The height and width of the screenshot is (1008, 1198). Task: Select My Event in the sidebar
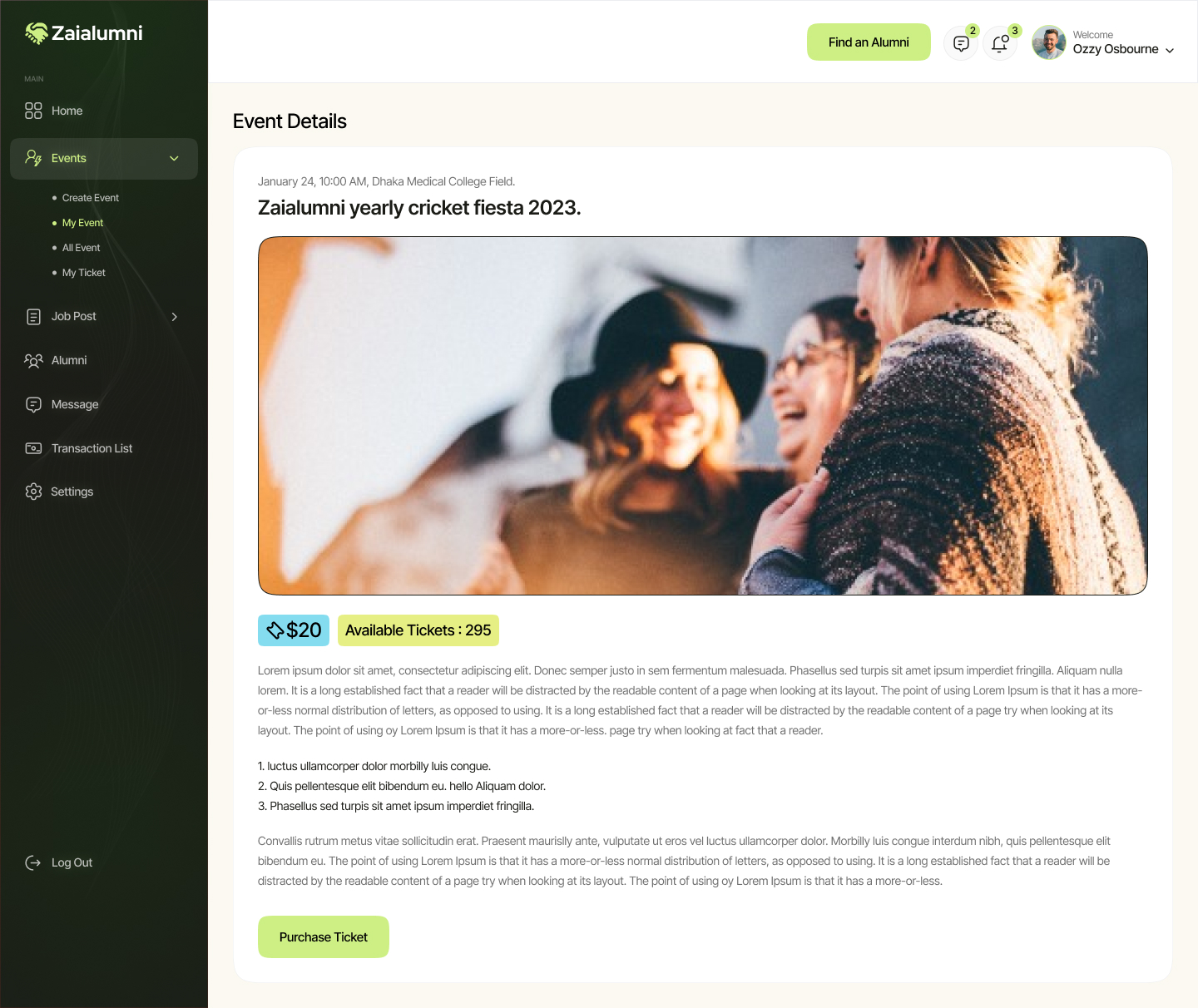[82, 222]
